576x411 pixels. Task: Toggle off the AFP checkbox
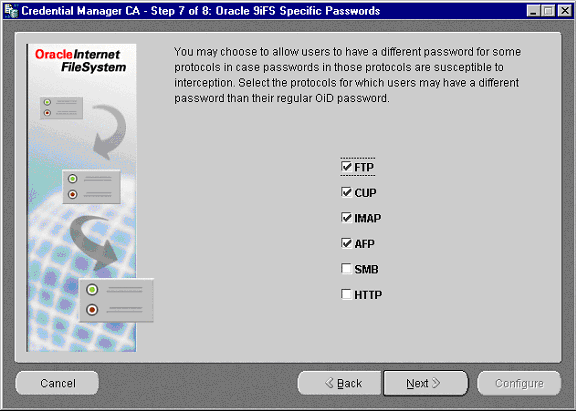coord(346,243)
